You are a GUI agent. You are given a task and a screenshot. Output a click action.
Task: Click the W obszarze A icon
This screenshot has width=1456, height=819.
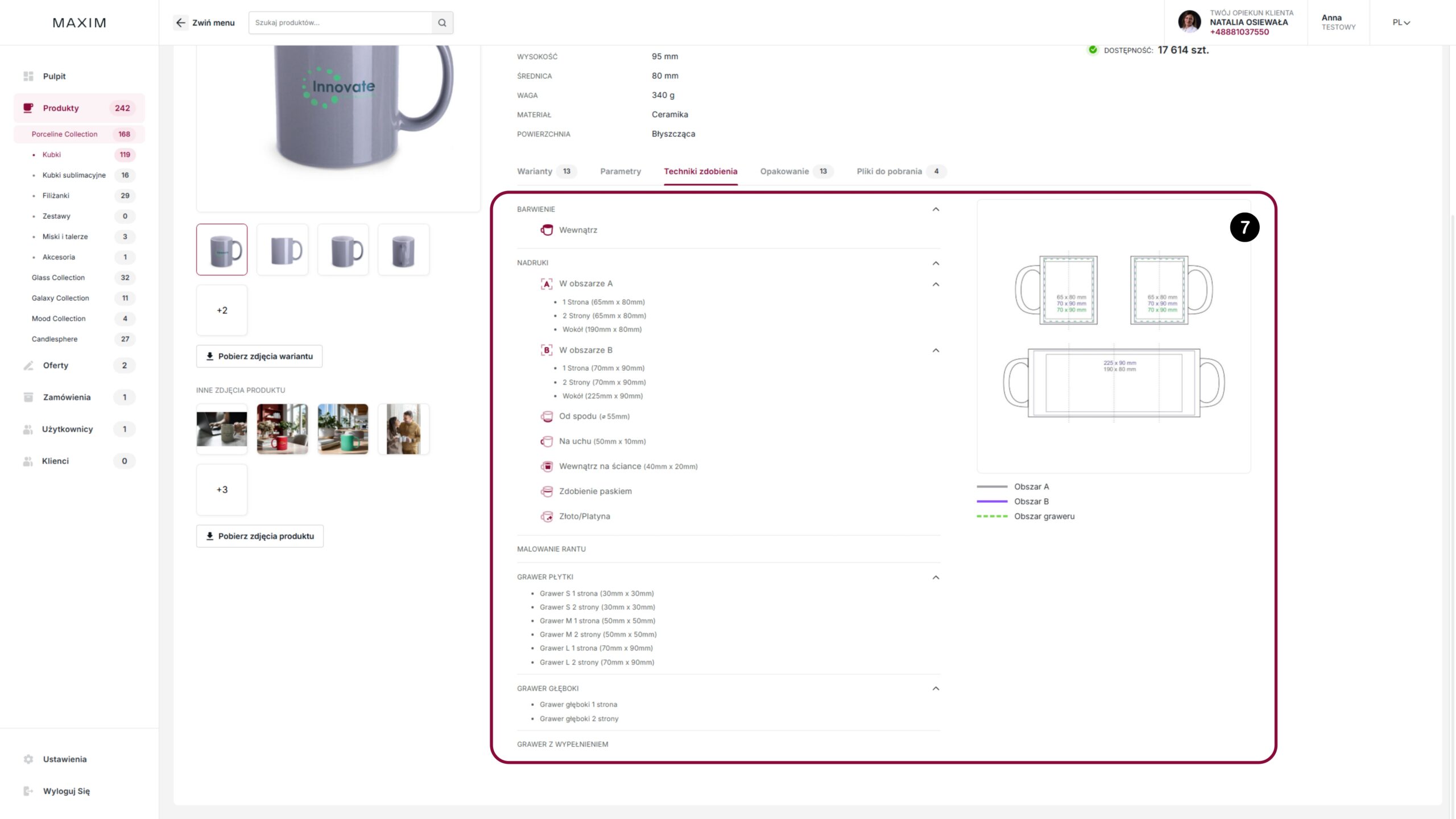[547, 283]
